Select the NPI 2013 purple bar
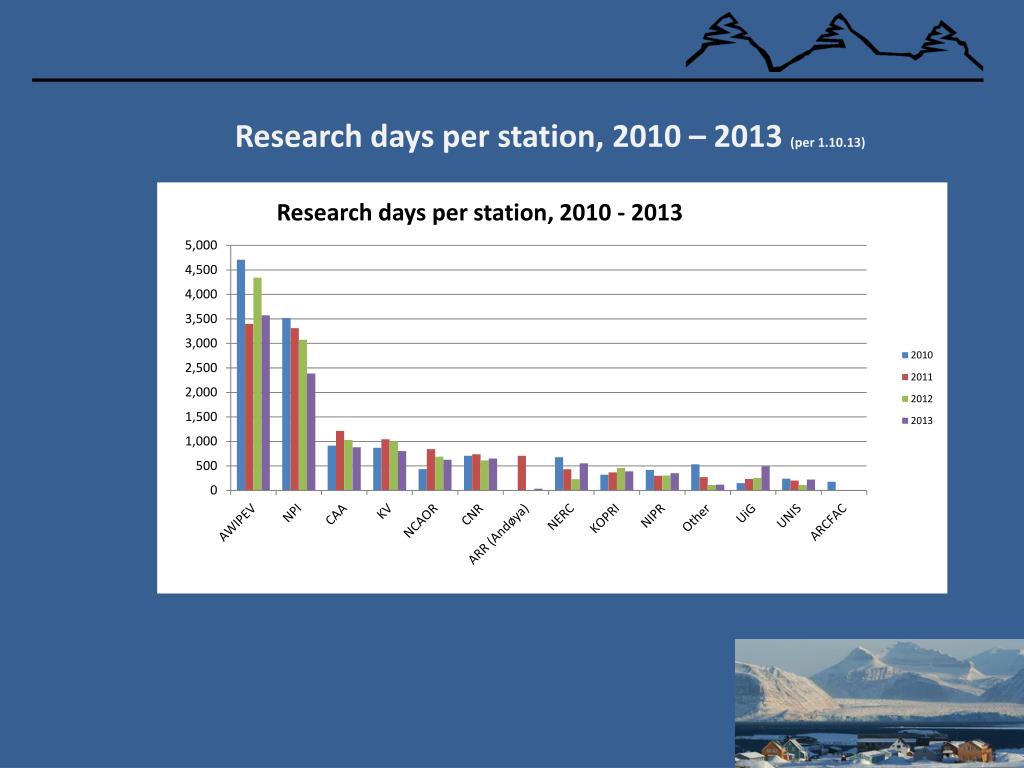 coord(311,432)
